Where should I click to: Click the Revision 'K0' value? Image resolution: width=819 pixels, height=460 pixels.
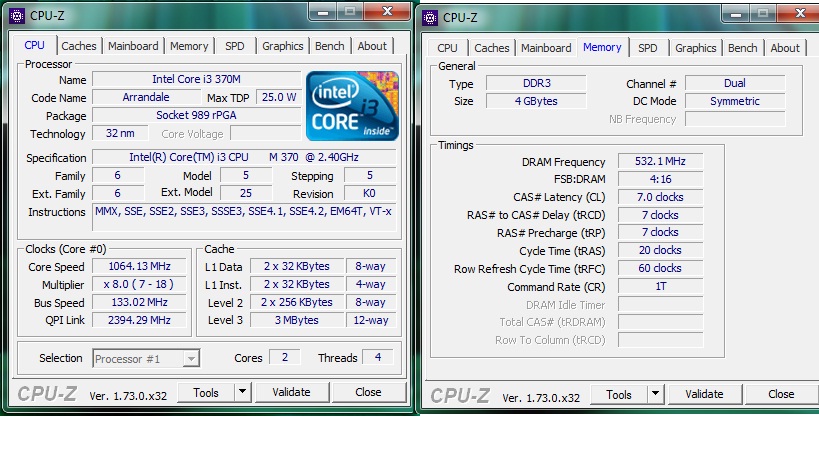click(369, 193)
